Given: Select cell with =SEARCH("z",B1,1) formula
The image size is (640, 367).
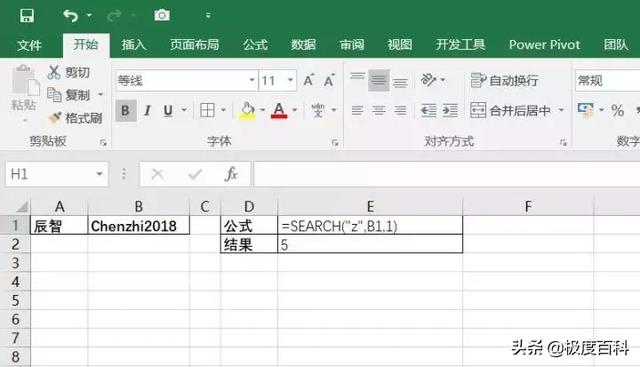Looking at the screenshot, I should click(370, 226).
